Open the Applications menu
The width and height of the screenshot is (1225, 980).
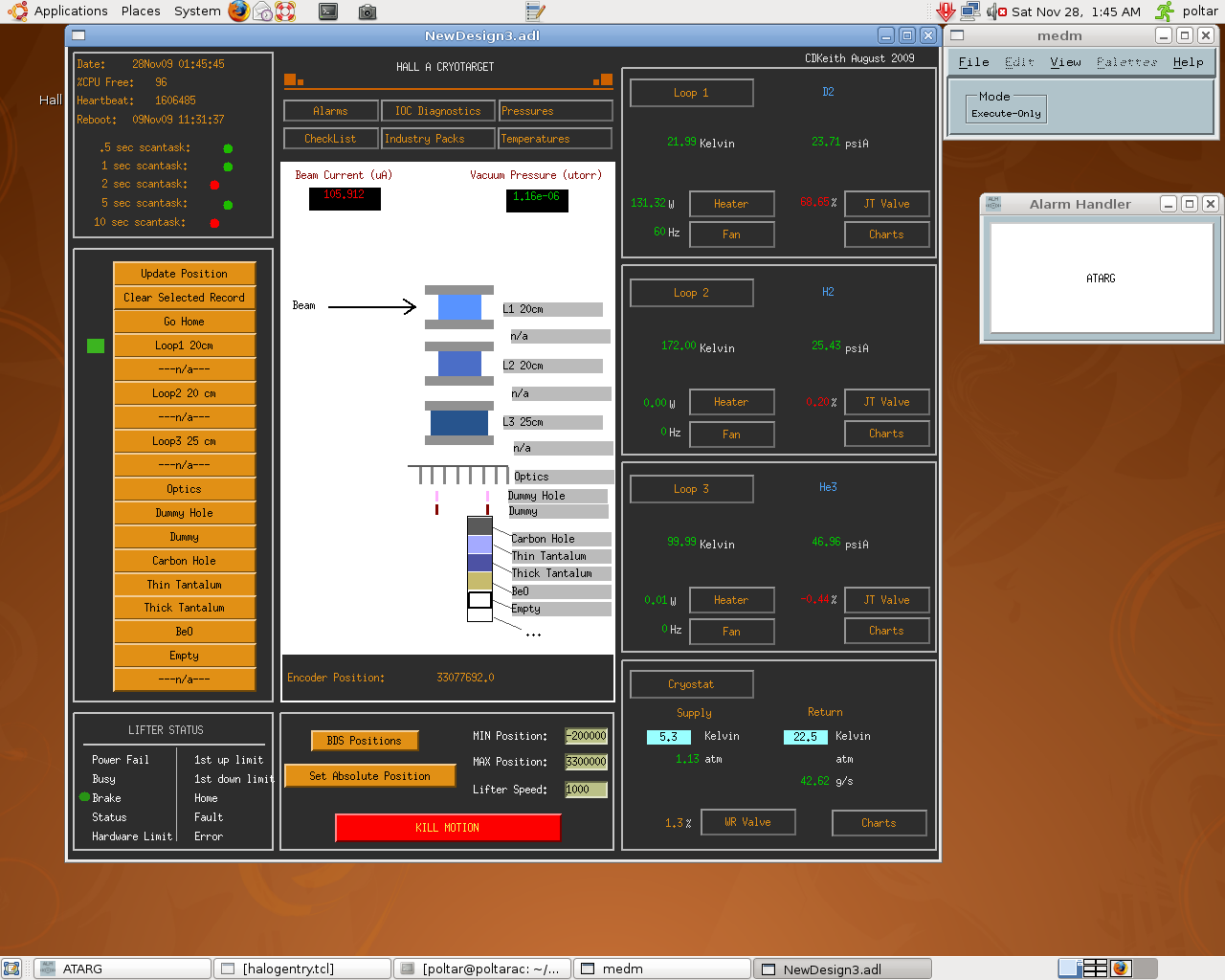click(71, 11)
